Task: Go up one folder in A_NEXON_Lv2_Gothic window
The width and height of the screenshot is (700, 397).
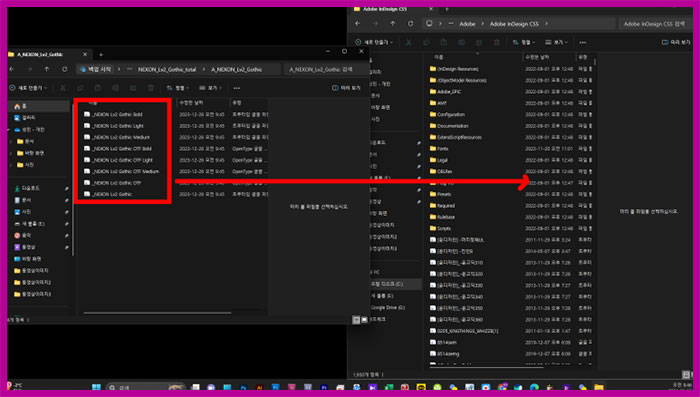Action: tap(47, 69)
